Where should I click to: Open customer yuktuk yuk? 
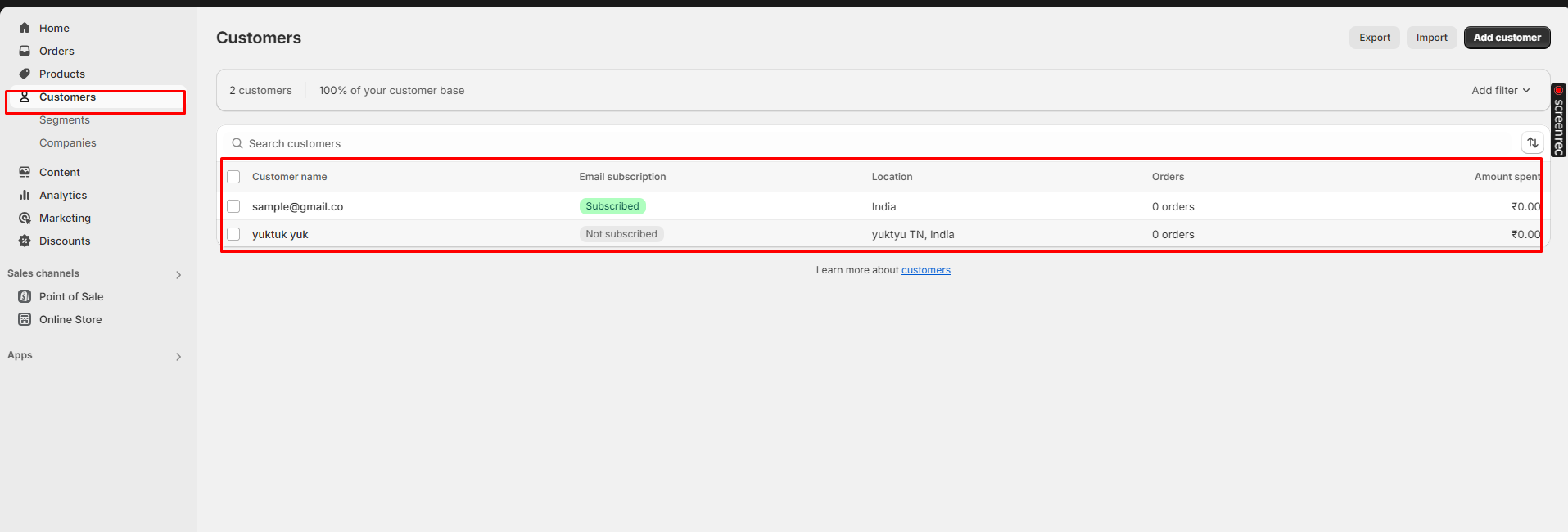(x=280, y=234)
